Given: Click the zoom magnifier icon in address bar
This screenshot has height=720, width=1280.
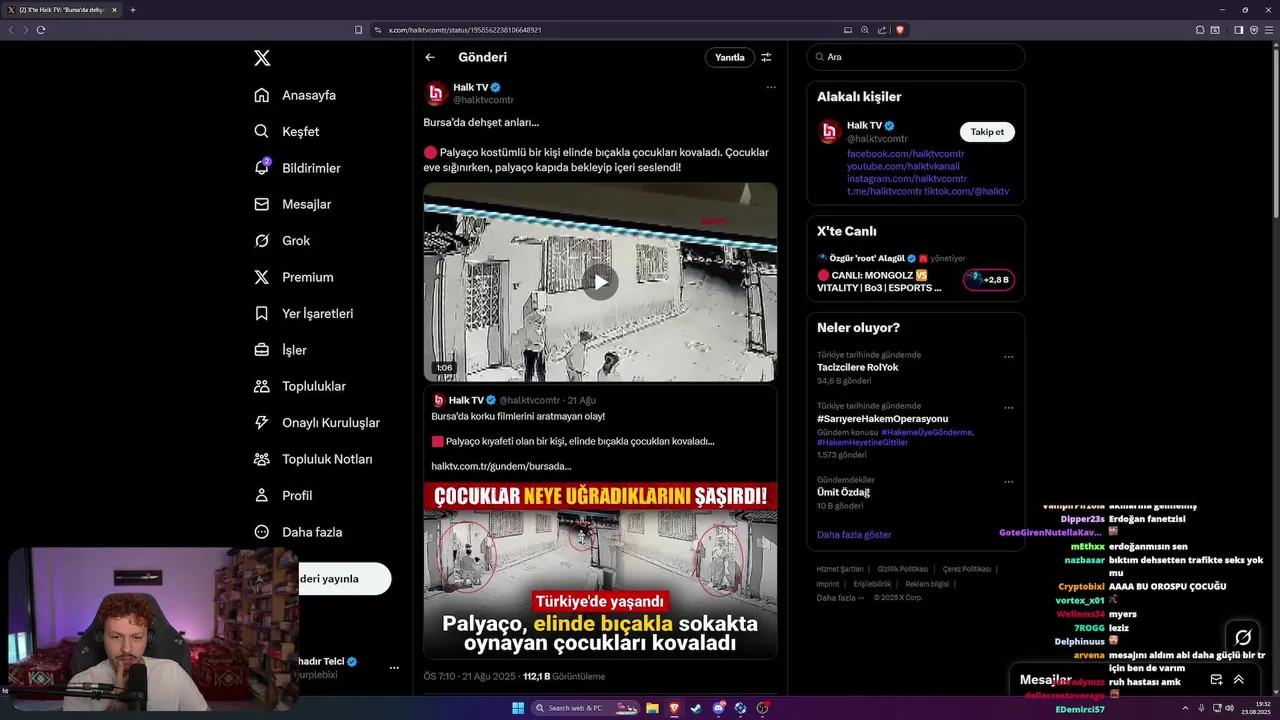Looking at the screenshot, I should coord(865,30).
